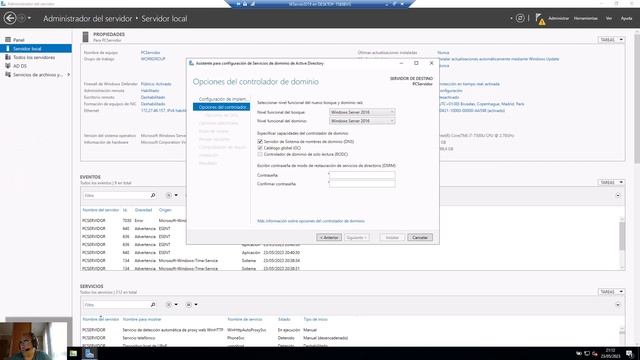This screenshot has height=360, width=640.
Task: Click the PCServidor computer name link
Action: (150, 53)
